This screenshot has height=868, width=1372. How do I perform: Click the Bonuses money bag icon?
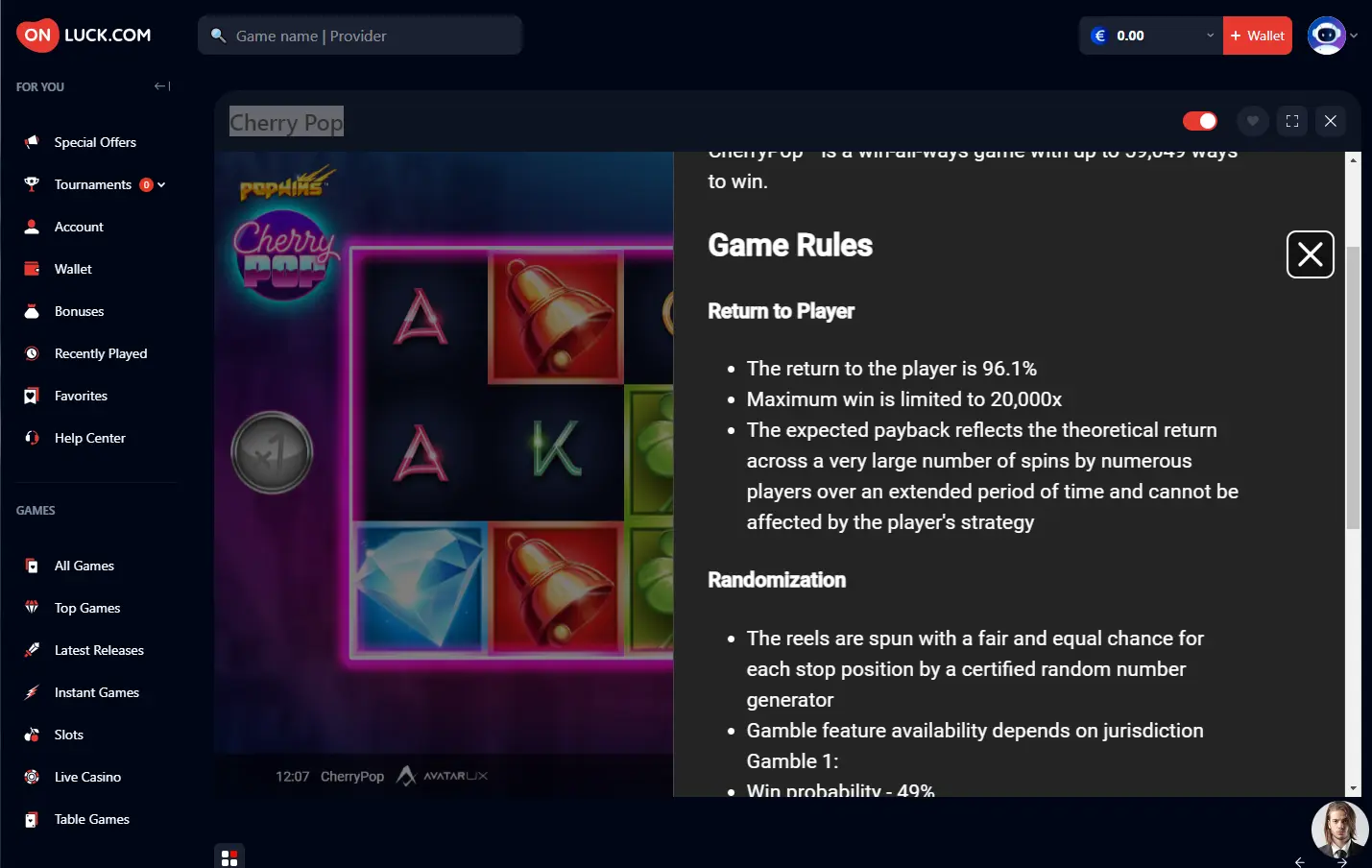32,311
